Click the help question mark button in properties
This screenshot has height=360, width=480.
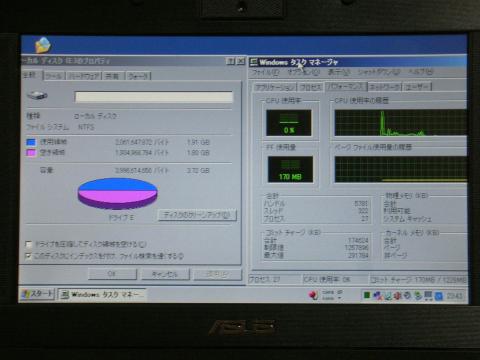pos(230,61)
